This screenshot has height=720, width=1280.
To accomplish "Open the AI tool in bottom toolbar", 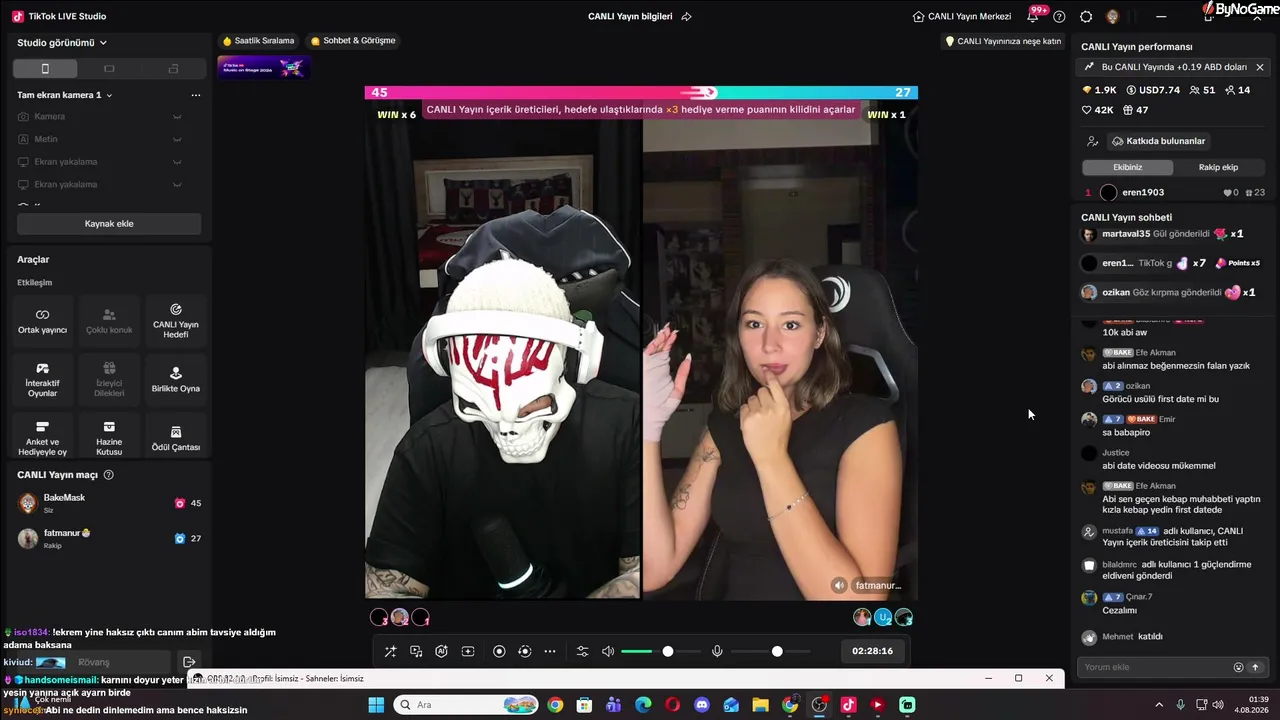I will pos(441,651).
